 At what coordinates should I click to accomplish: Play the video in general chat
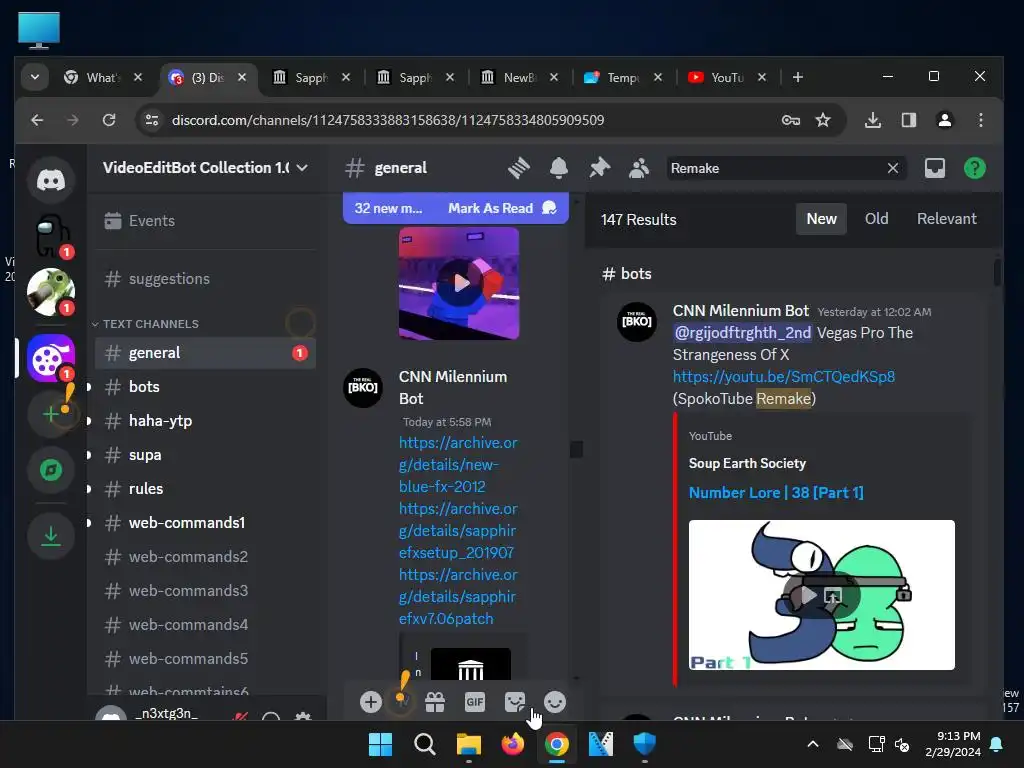coord(459,283)
